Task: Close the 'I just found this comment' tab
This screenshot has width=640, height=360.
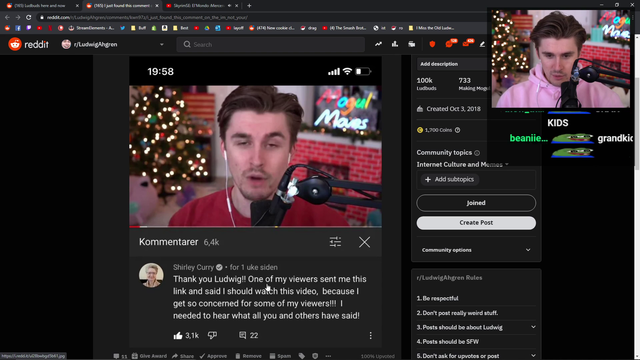Action: point(157,6)
